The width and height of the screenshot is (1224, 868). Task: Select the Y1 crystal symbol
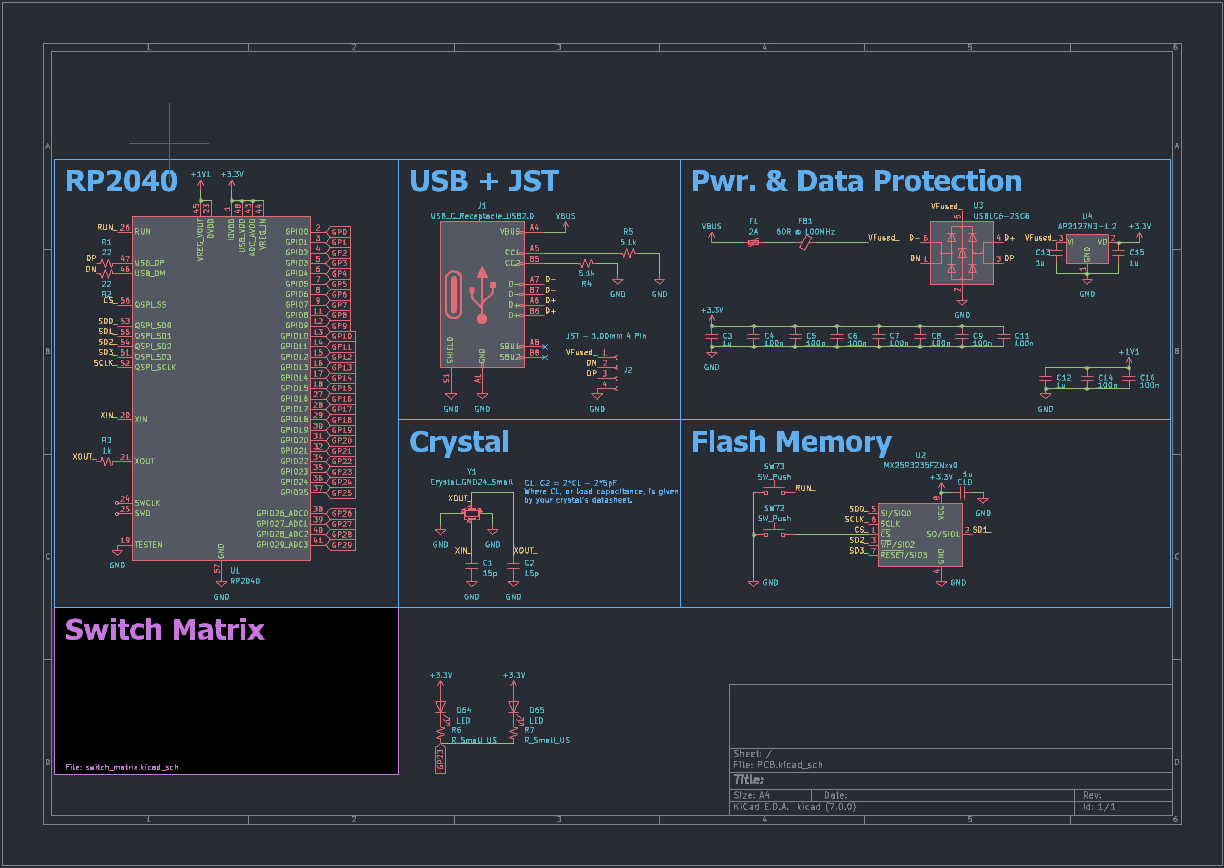coord(471,514)
